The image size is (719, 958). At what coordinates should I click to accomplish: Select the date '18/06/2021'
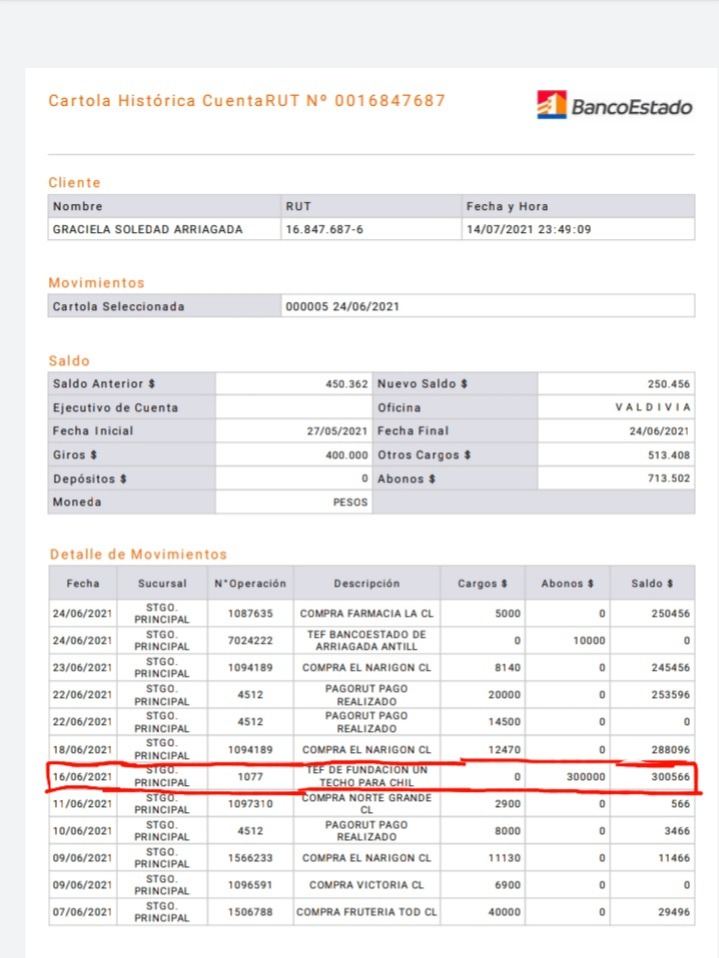pos(82,750)
